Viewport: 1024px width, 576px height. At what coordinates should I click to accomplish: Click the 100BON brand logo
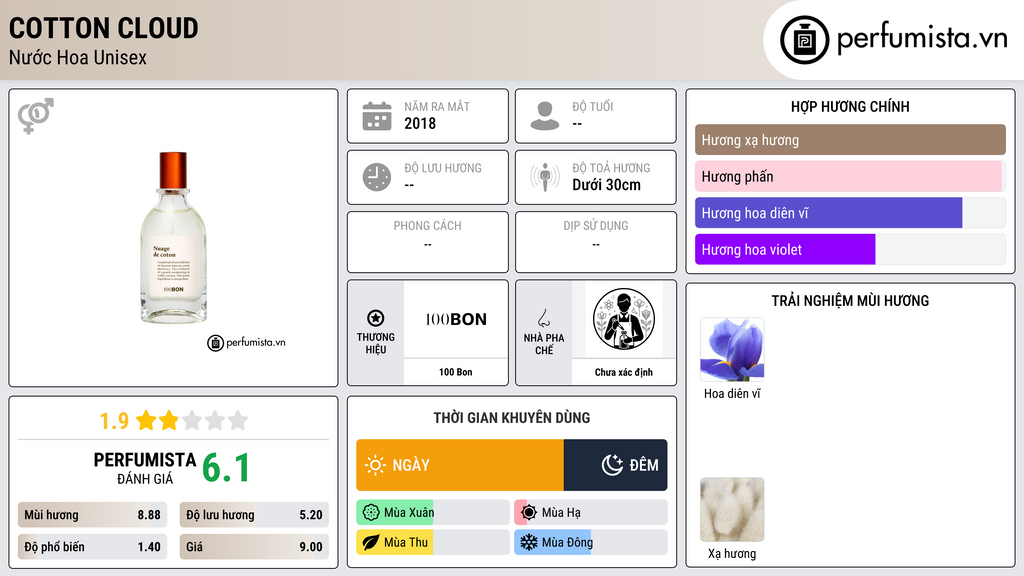tap(456, 319)
